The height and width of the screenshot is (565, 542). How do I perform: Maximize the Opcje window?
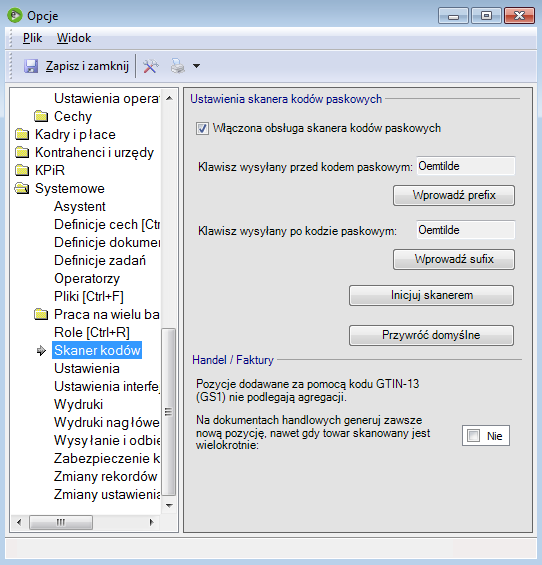tap(486, 16)
